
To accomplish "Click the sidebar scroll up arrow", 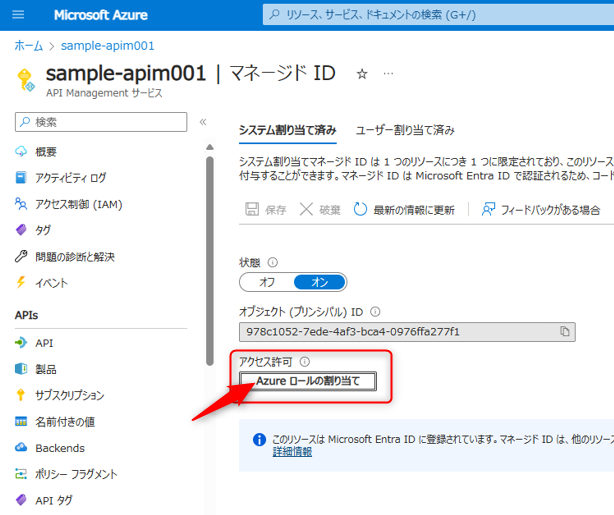I will click(210, 147).
